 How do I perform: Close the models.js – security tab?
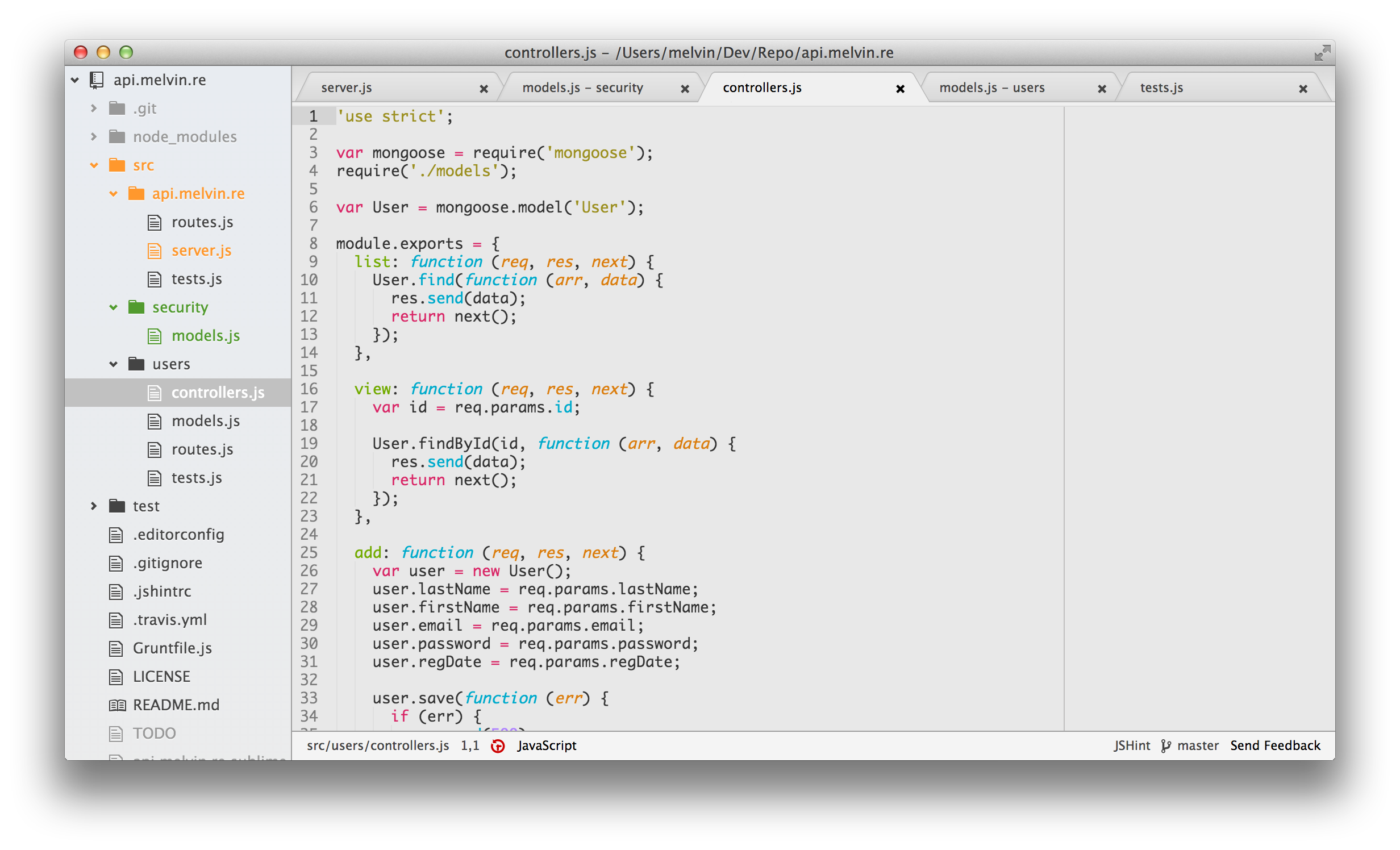click(687, 88)
